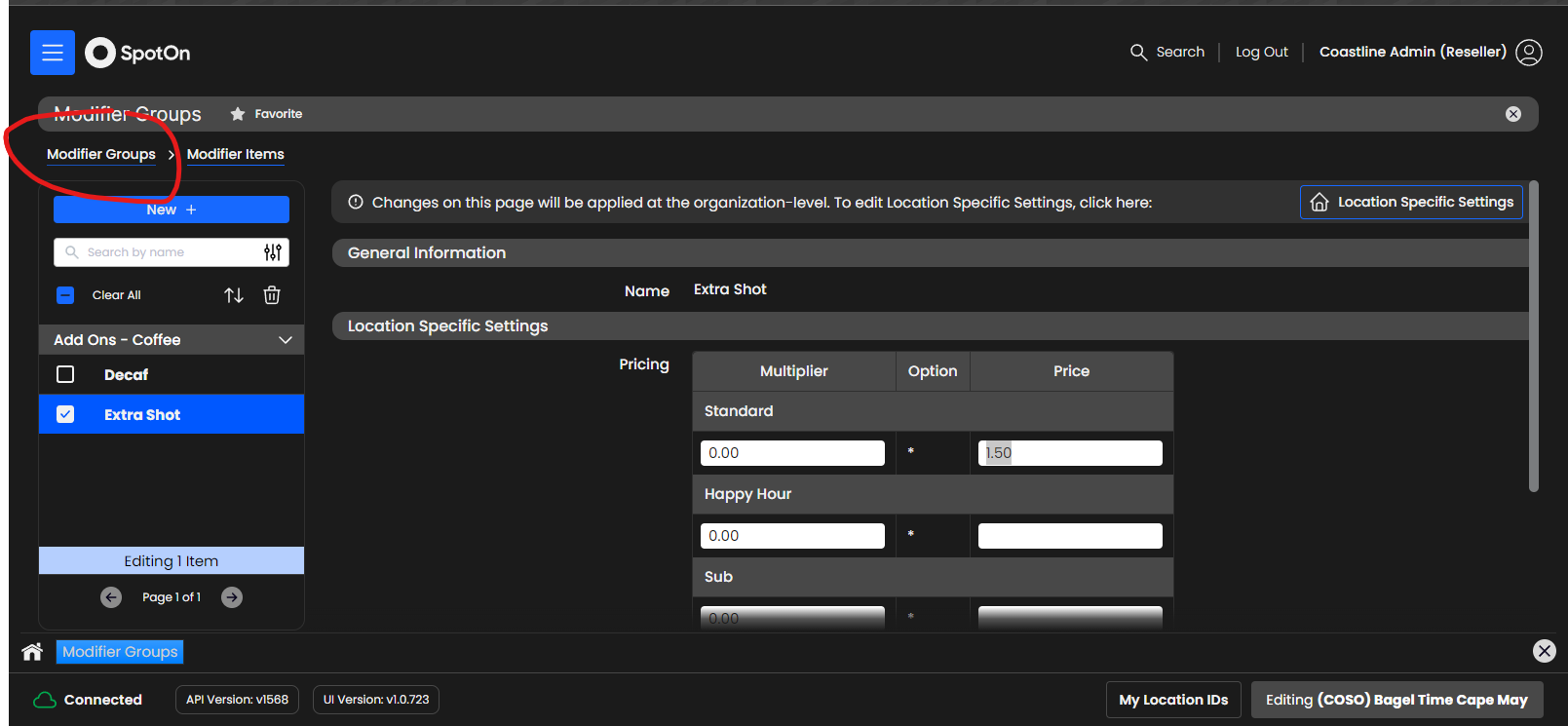1568x726 pixels.
Task: Toggle the Clear All checkbox
Action: (x=65, y=295)
